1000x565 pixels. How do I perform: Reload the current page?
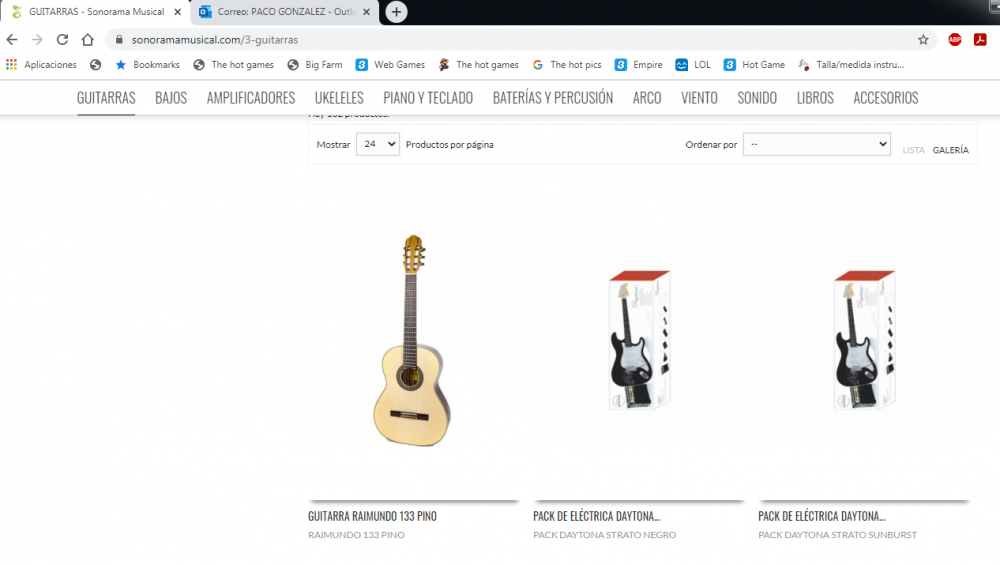62,40
